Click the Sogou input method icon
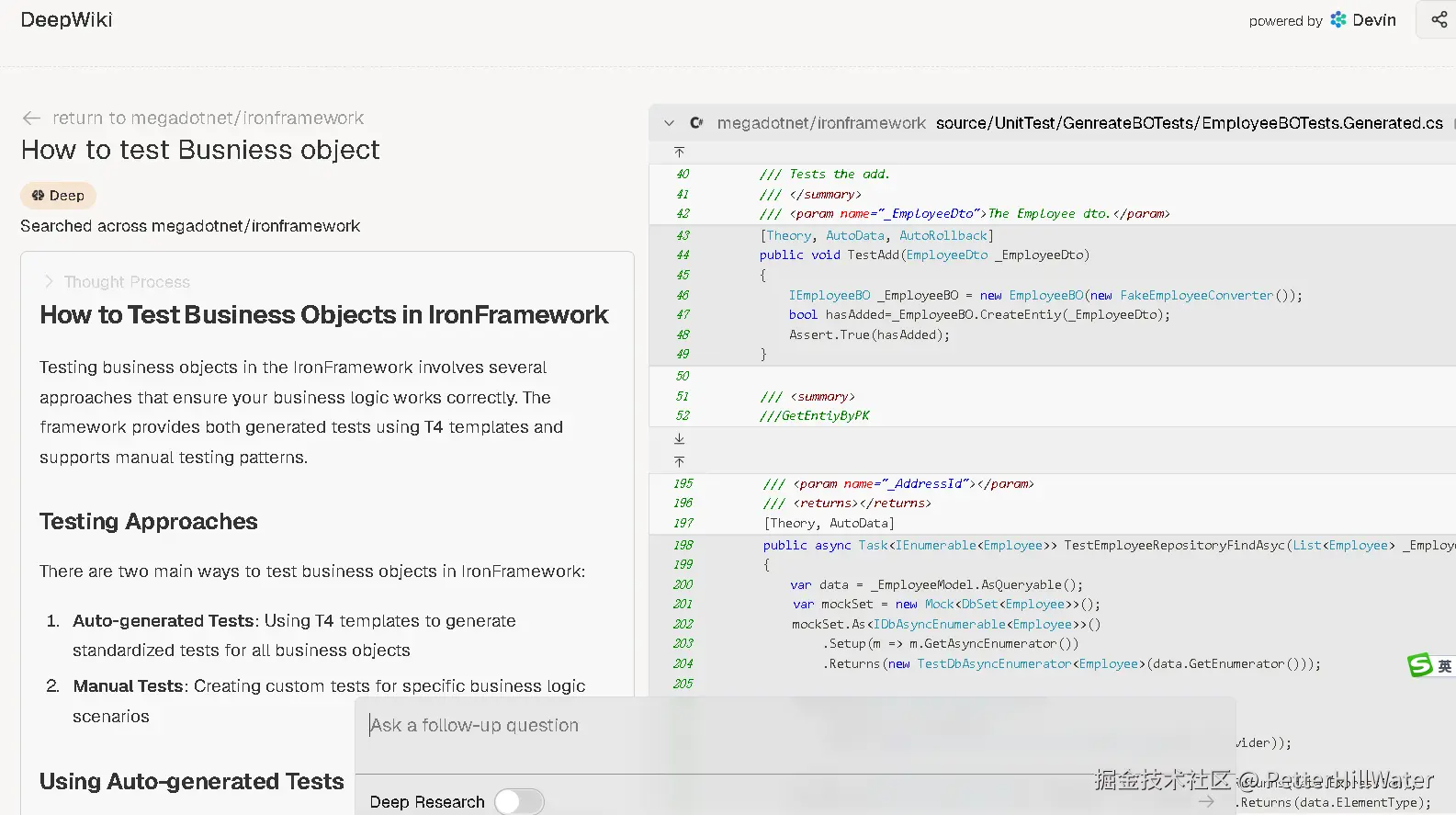This screenshot has height=815, width=1456. 1420,665
